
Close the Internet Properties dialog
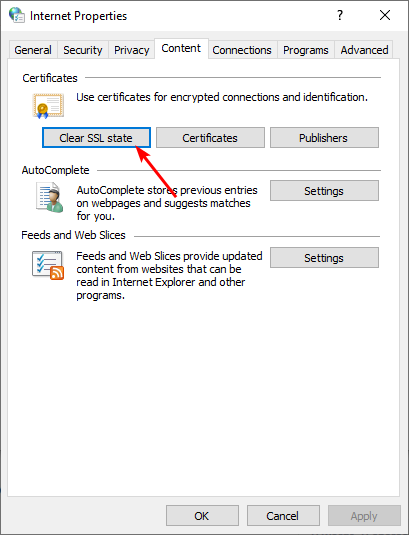pyautogui.click(x=385, y=15)
